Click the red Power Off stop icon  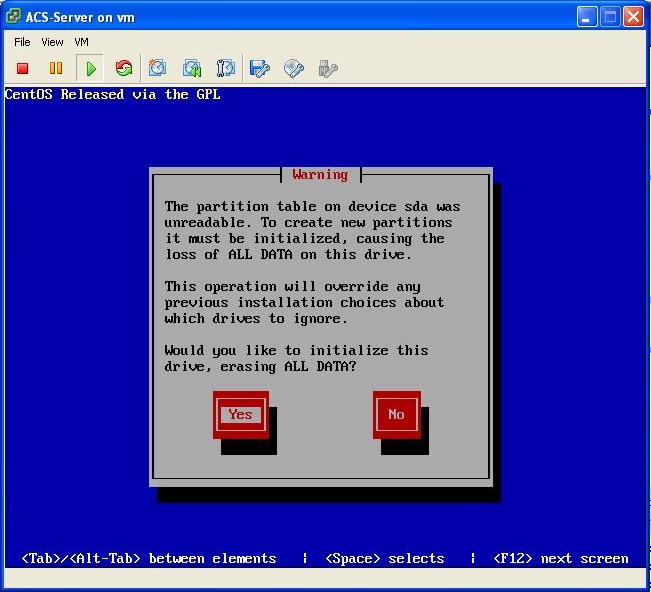(x=23, y=68)
